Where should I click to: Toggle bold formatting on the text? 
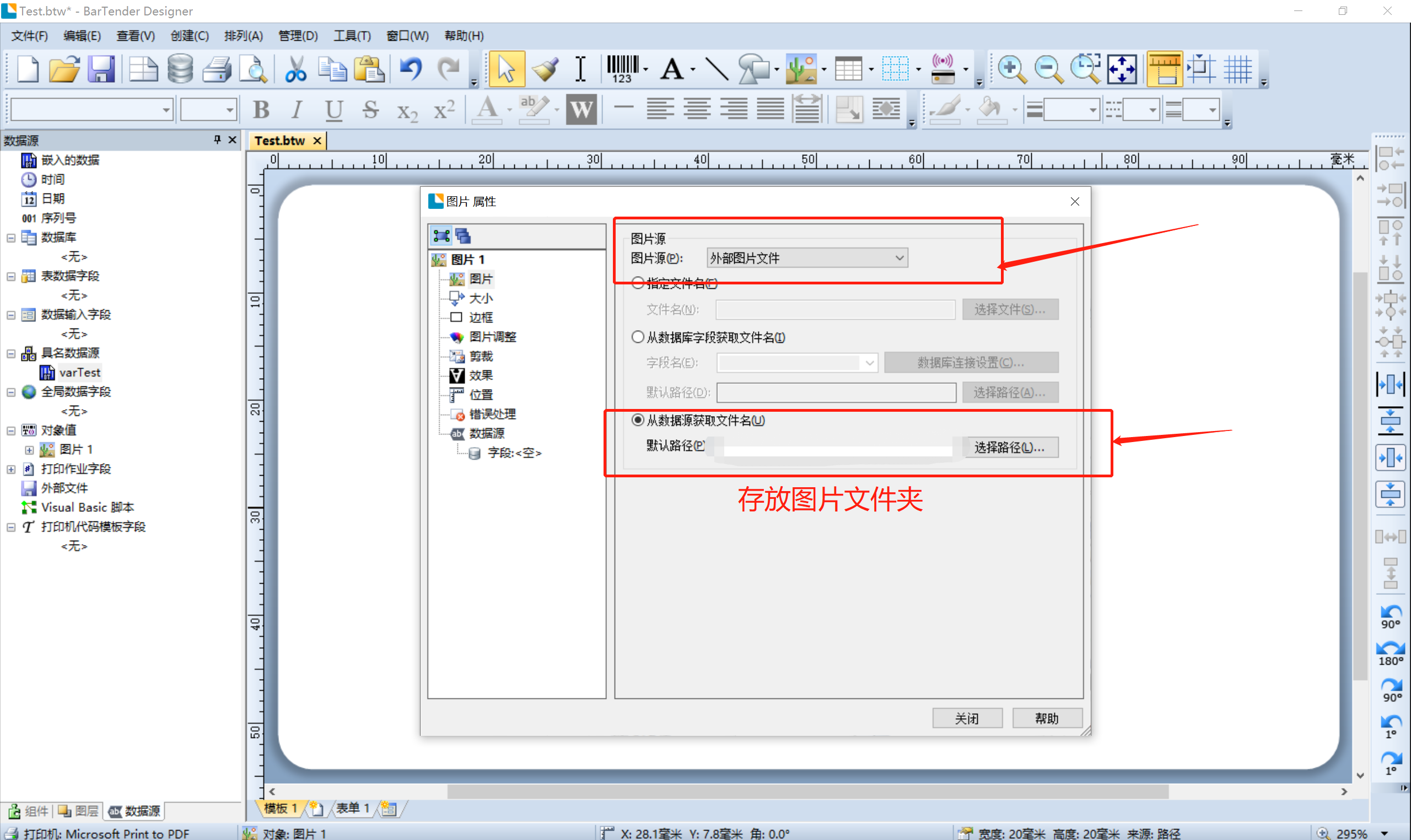pos(261,109)
